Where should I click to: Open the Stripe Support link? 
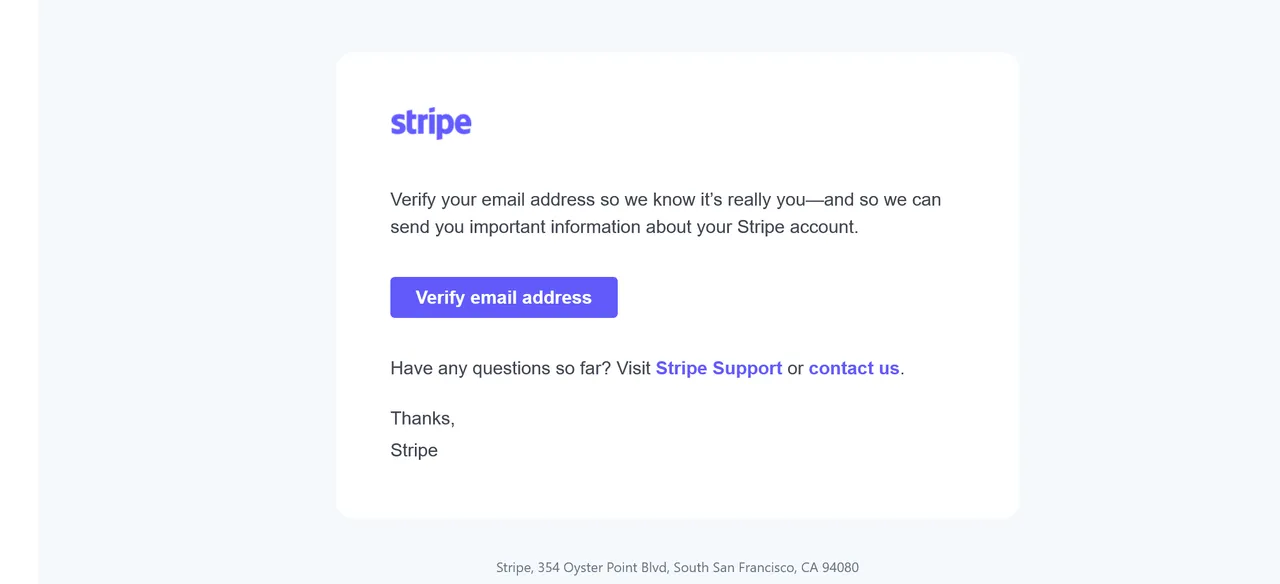point(719,368)
